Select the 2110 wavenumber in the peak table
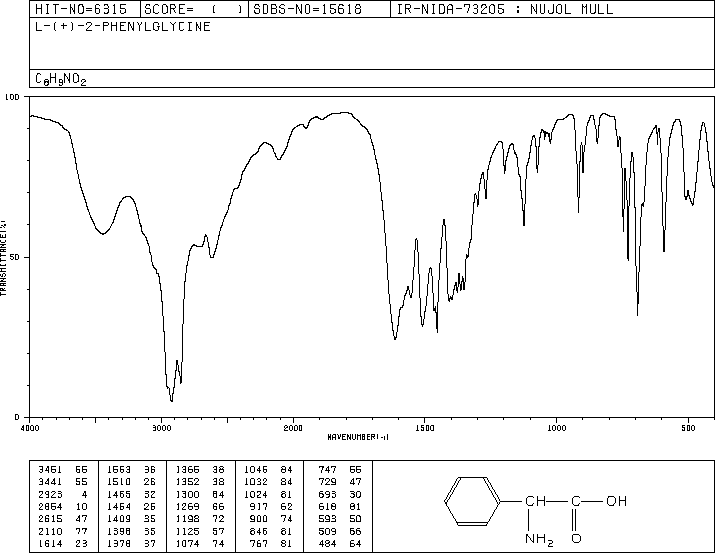 tap(50, 532)
